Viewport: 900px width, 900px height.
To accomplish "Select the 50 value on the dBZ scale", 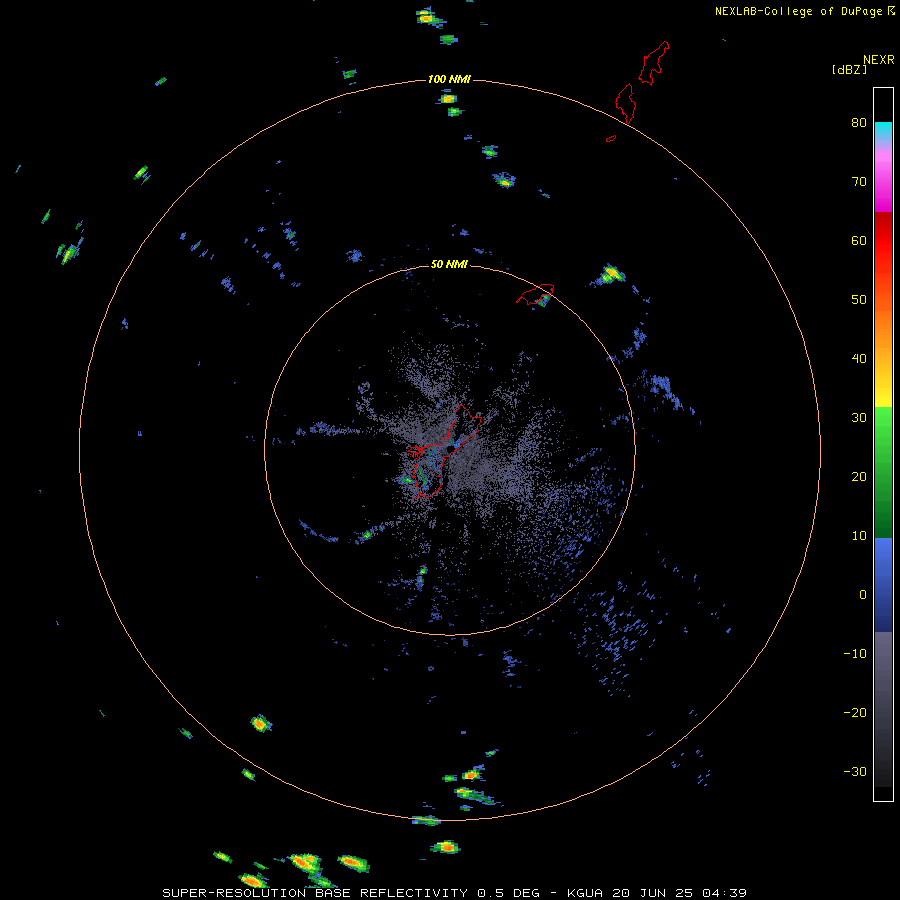I will point(859,300).
